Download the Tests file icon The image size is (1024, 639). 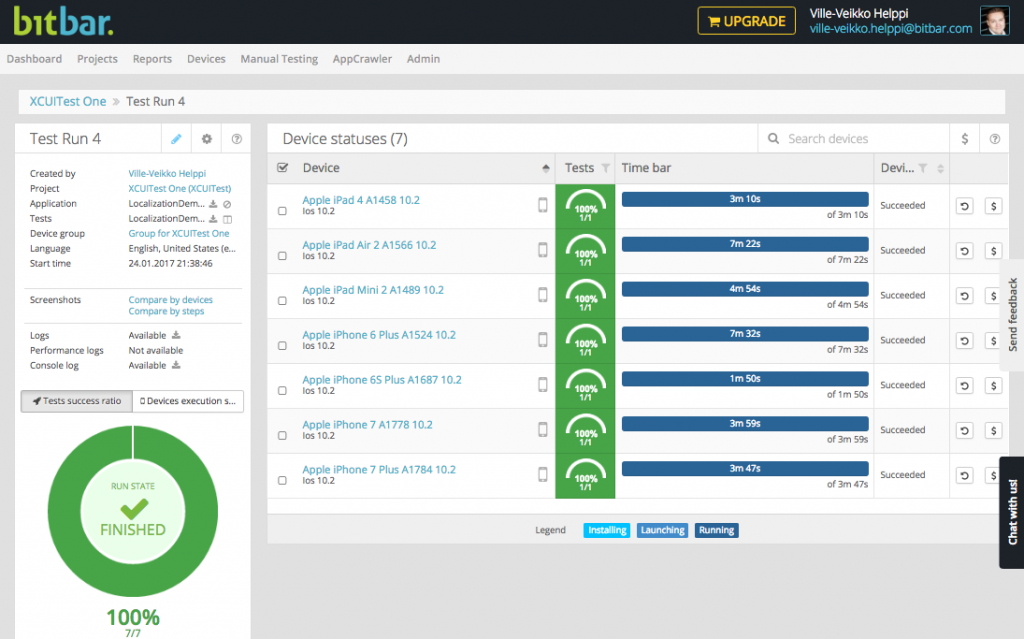click(x=213, y=219)
